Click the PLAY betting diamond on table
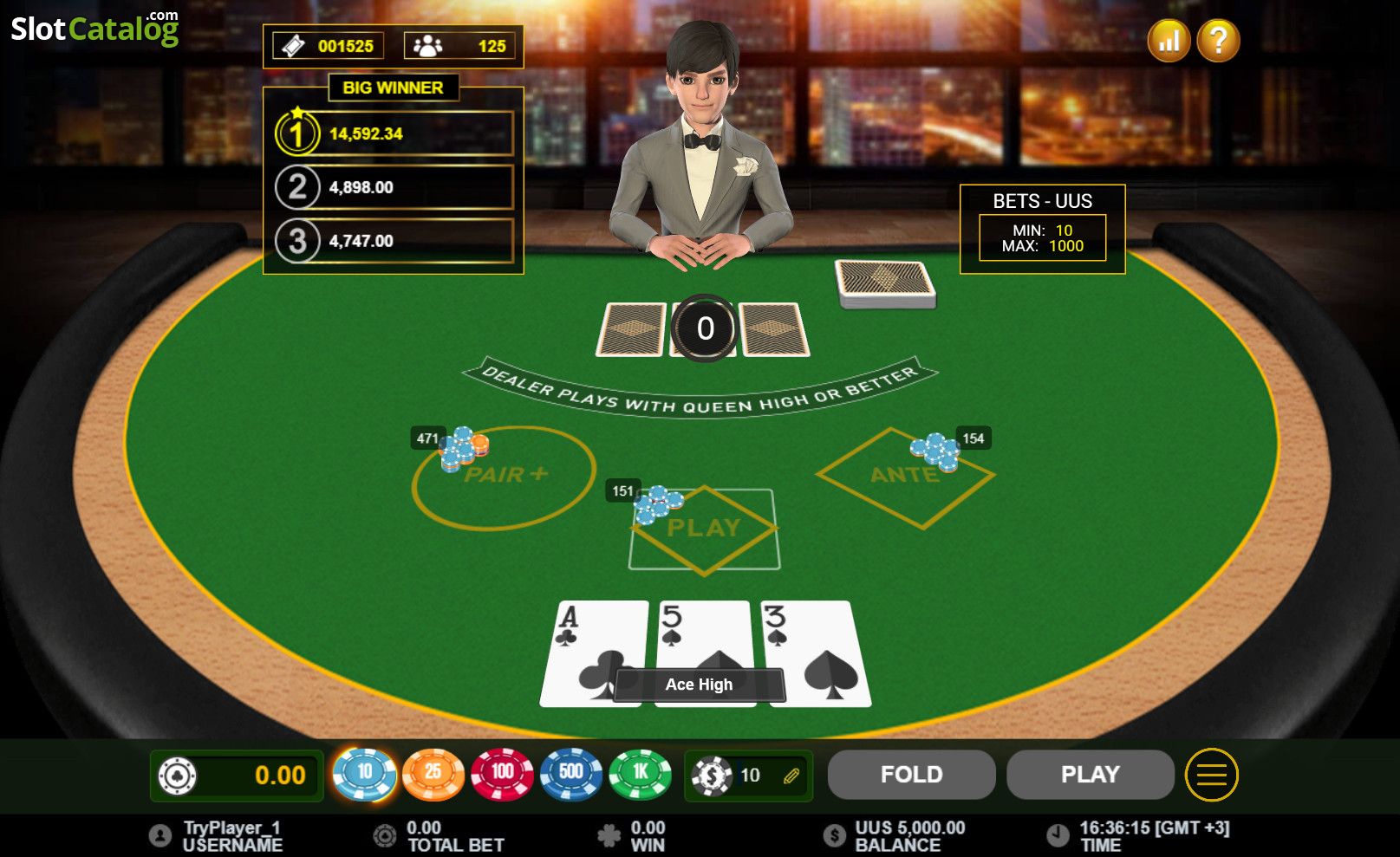 (703, 529)
